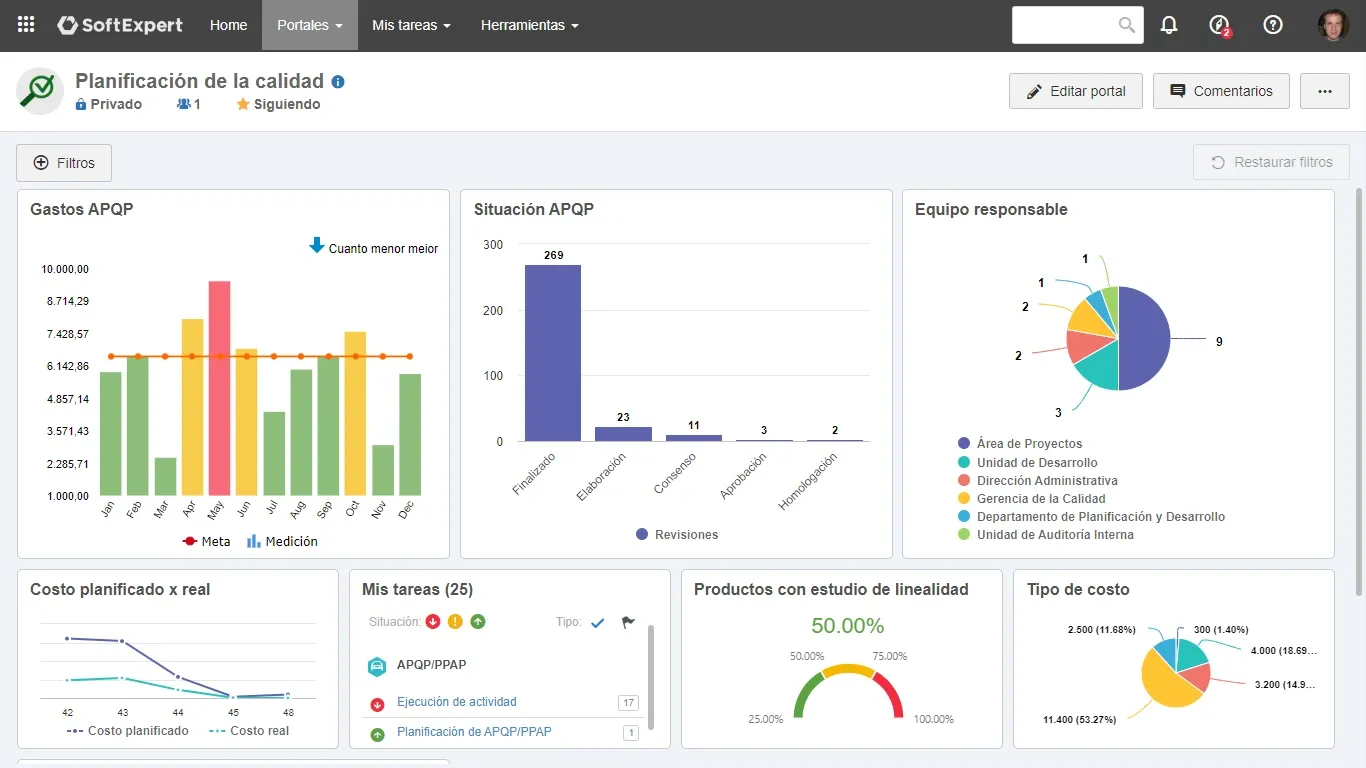1366x768 pixels.
Task: Expand the Herramientas menu
Action: tap(529, 25)
